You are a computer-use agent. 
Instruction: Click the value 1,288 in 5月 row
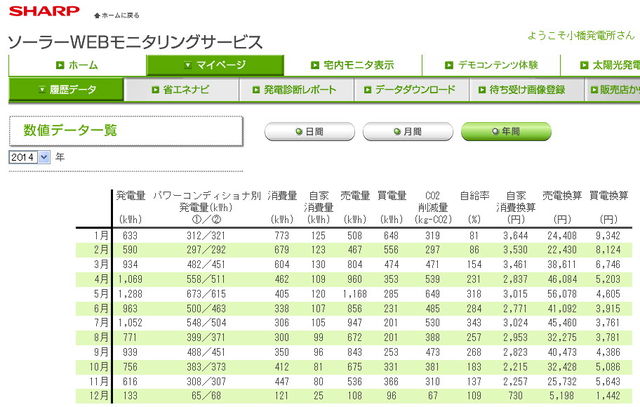[x=130, y=294]
